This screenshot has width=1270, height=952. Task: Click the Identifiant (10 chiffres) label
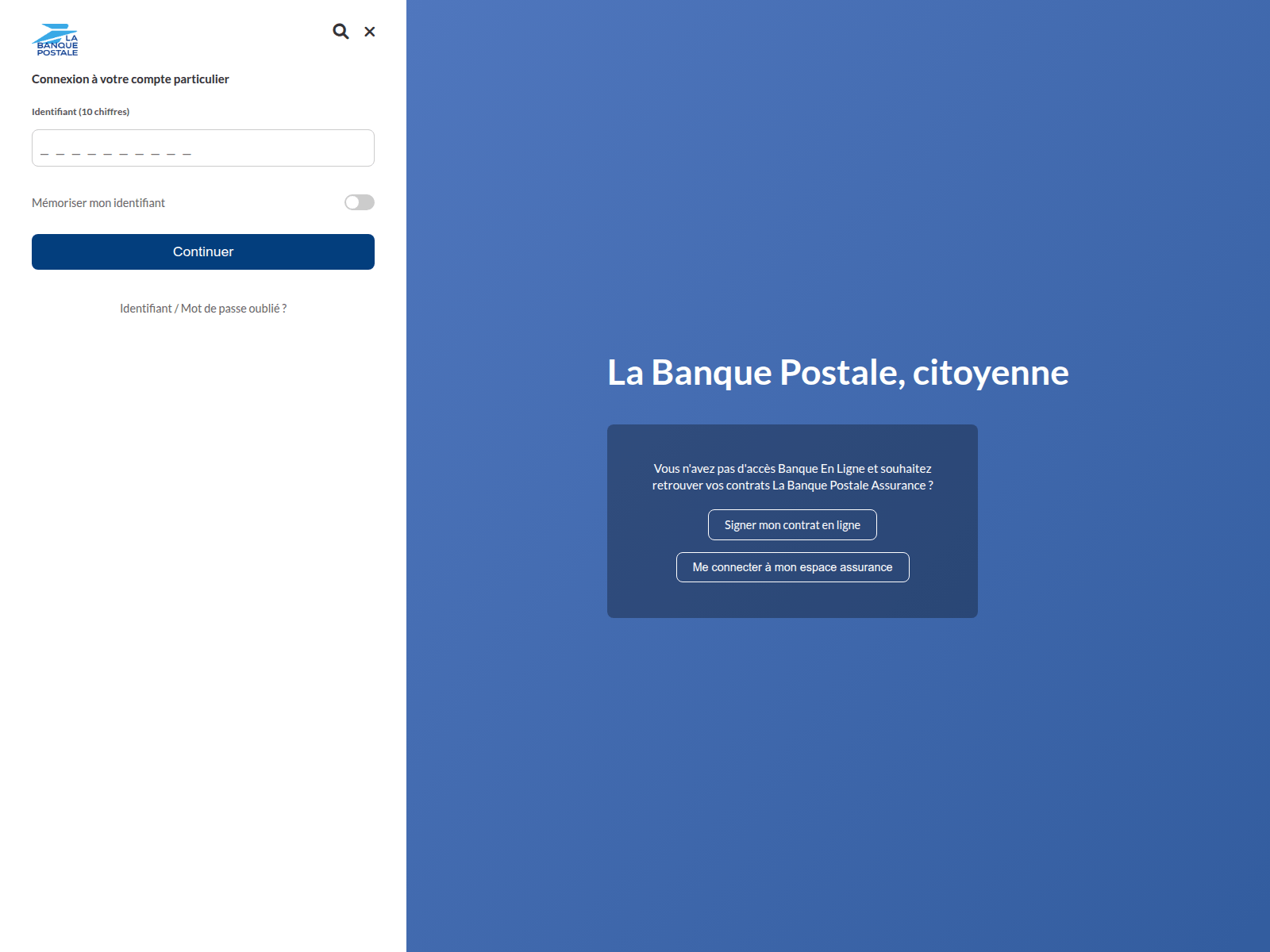[80, 112]
